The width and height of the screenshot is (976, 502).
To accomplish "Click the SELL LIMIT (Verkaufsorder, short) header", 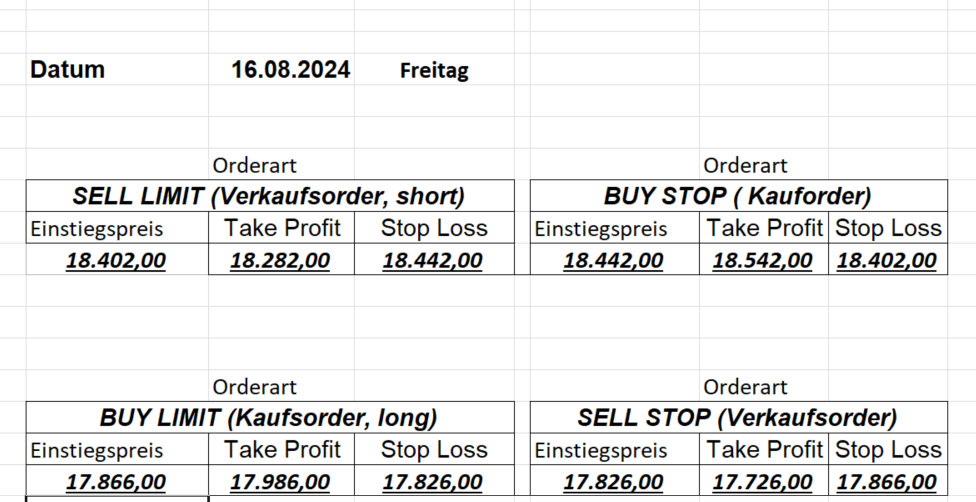I will [x=269, y=196].
